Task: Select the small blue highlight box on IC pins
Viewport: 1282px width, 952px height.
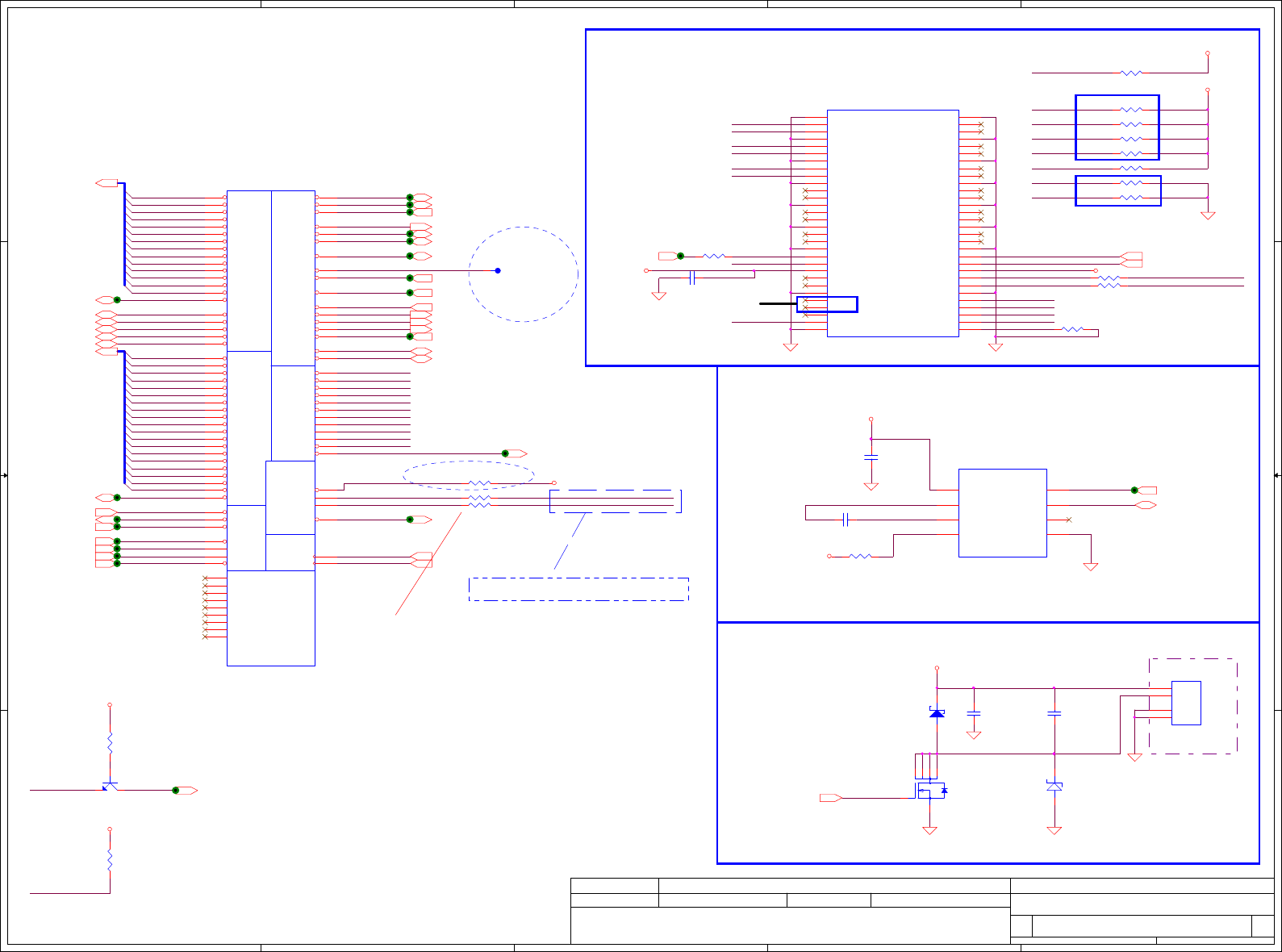Action: pos(827,304)
